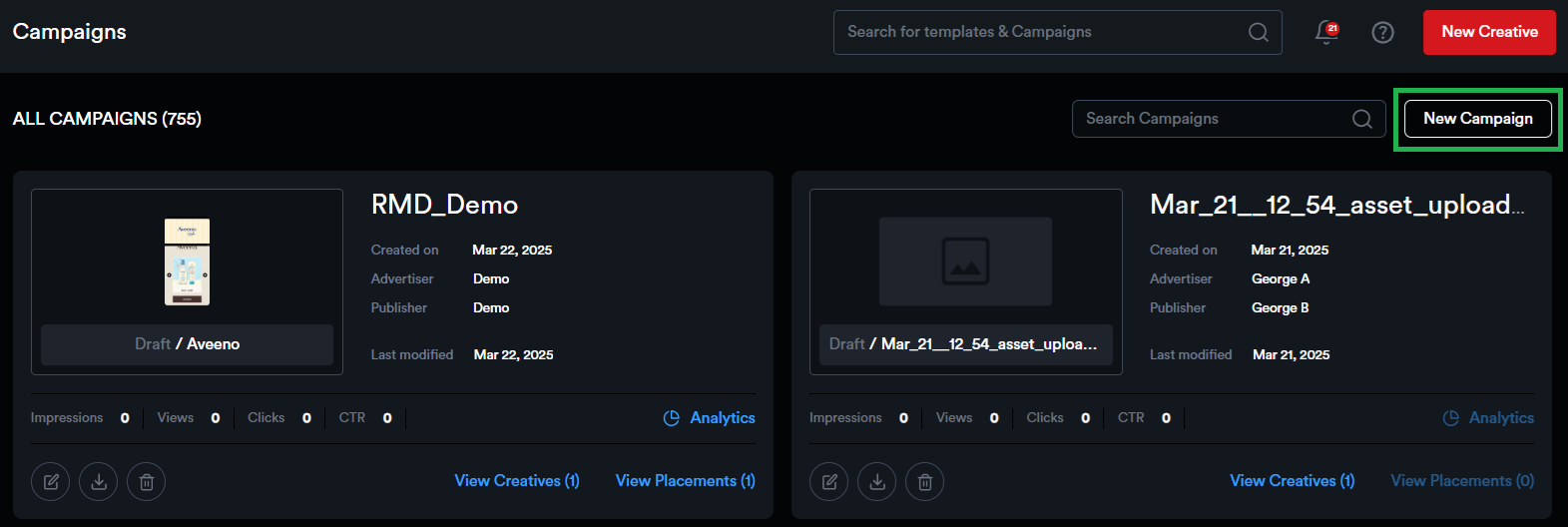The image size is (1568, 527).
Task: Create a New Creative
Action: (x=1489, y=32)
